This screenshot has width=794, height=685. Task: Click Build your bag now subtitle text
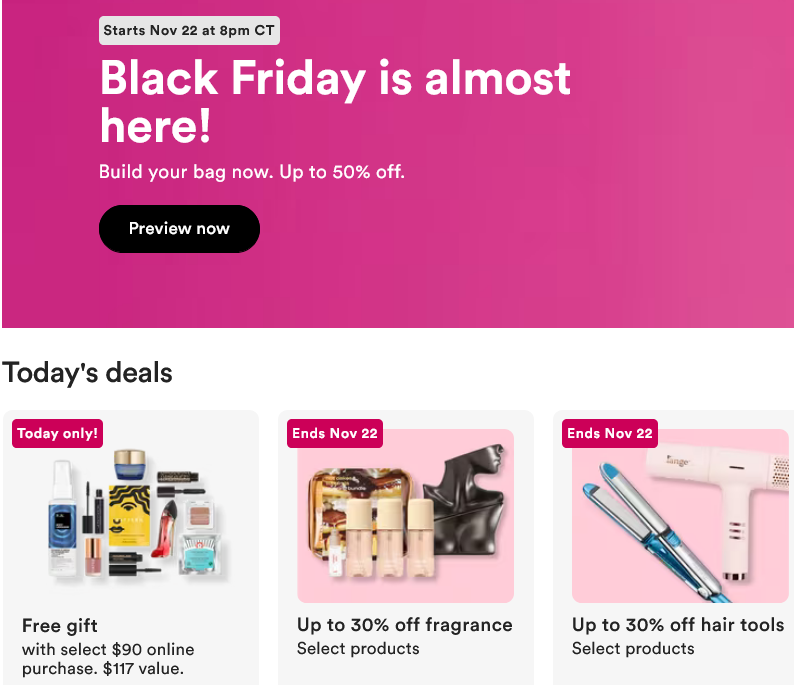point(251,172)
